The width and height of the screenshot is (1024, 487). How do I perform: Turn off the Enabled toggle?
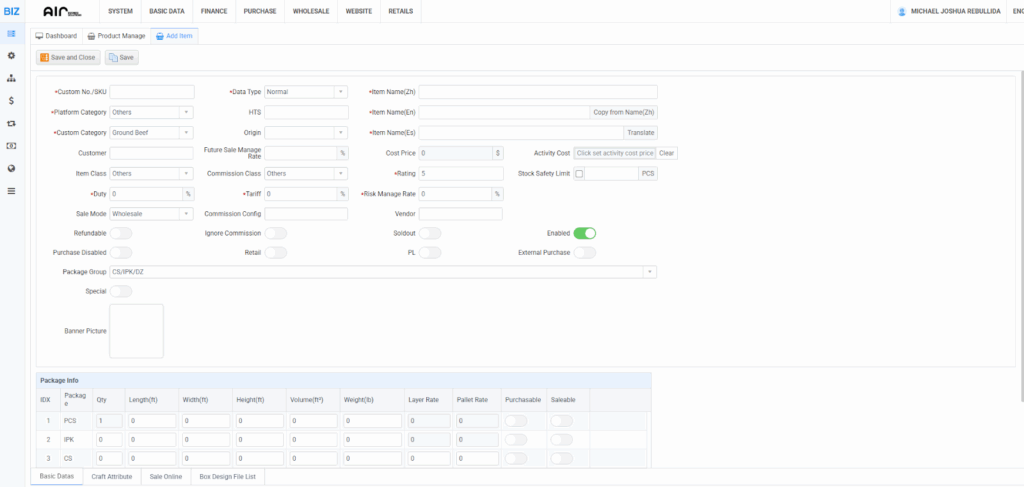pos(584,233)
